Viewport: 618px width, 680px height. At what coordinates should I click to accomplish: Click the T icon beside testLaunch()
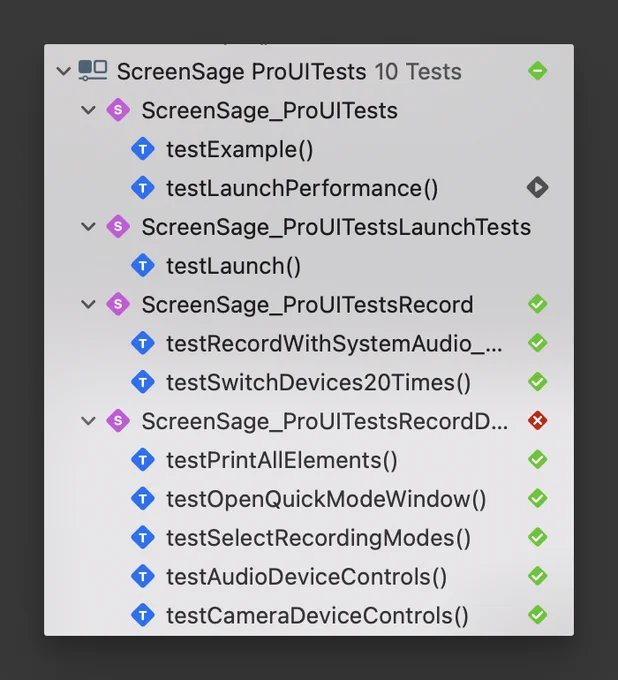pos(143,265)
